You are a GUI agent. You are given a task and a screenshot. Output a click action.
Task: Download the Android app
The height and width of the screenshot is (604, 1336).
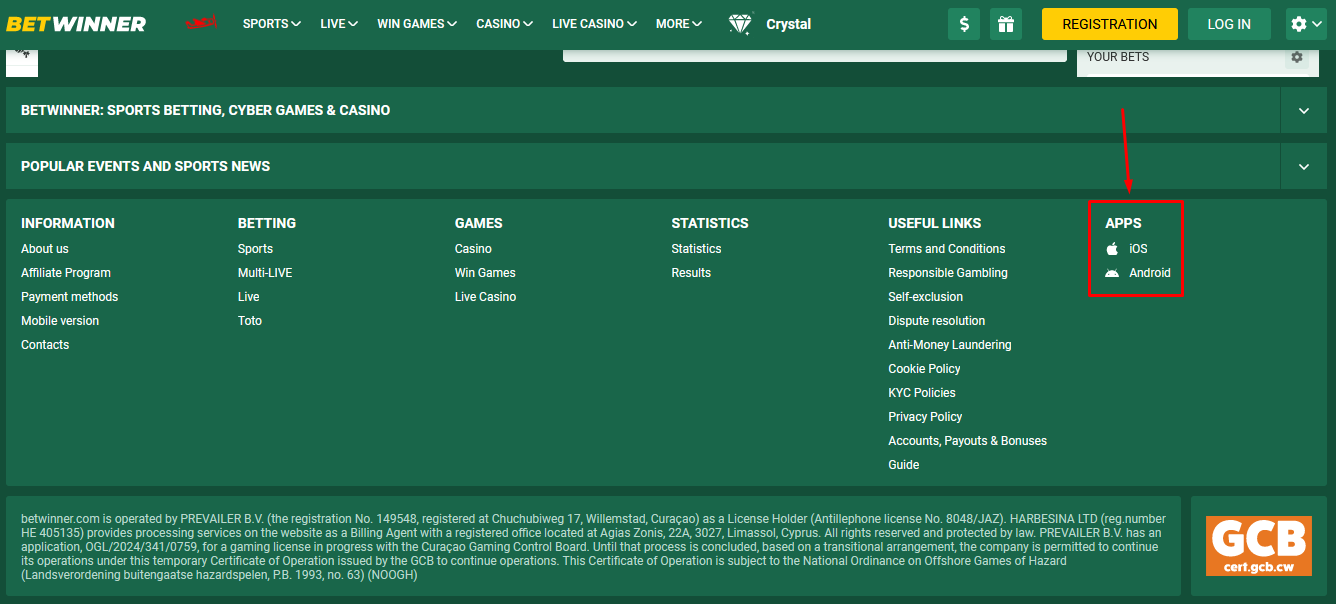[1150, 273]
